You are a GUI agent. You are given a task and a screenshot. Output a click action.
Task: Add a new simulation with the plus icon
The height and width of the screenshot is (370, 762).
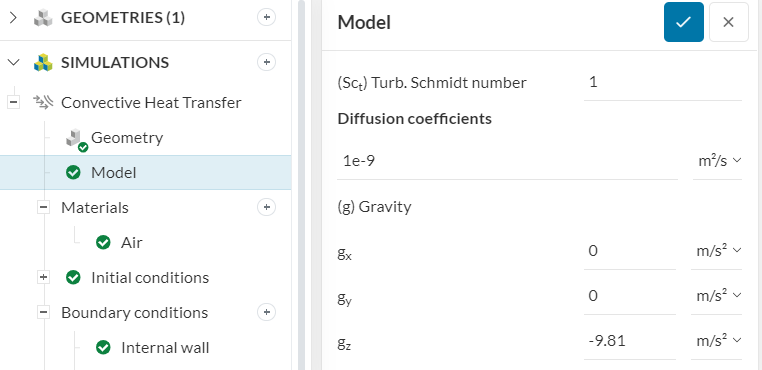click(266, 62)
